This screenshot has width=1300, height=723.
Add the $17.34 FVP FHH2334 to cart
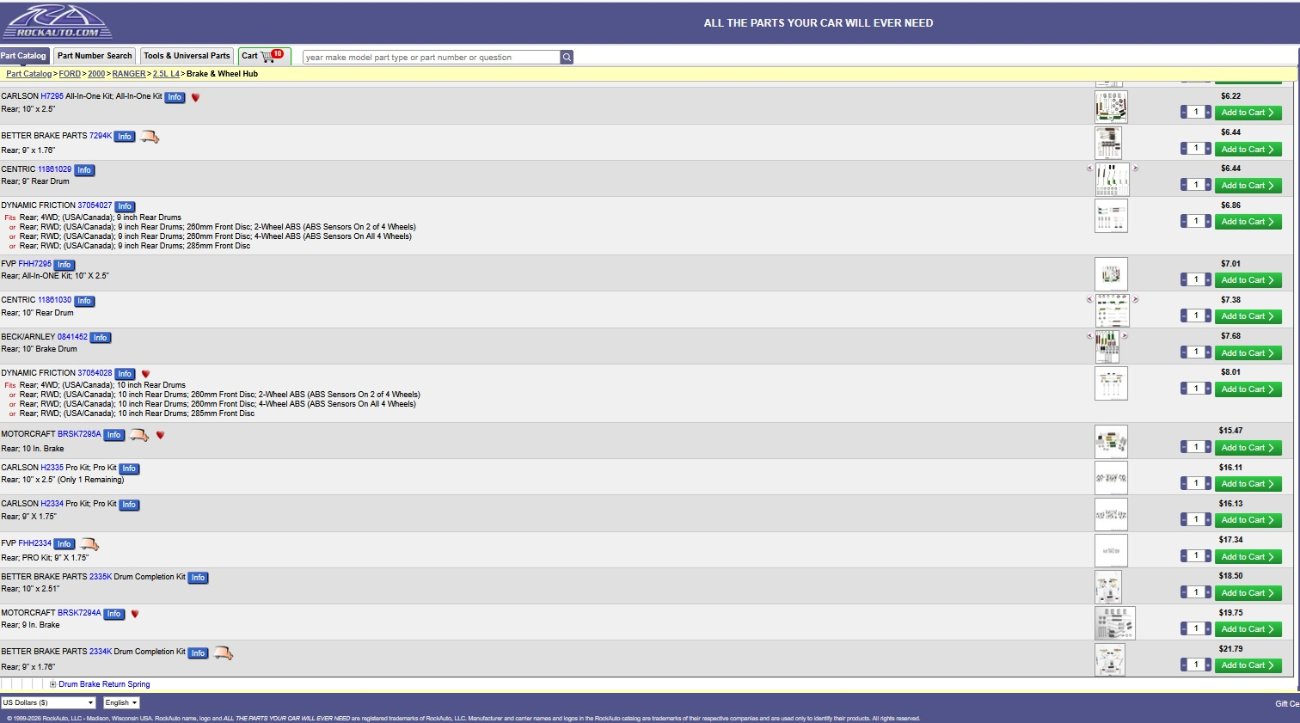pyautogui.click(x=1248, y=557)
